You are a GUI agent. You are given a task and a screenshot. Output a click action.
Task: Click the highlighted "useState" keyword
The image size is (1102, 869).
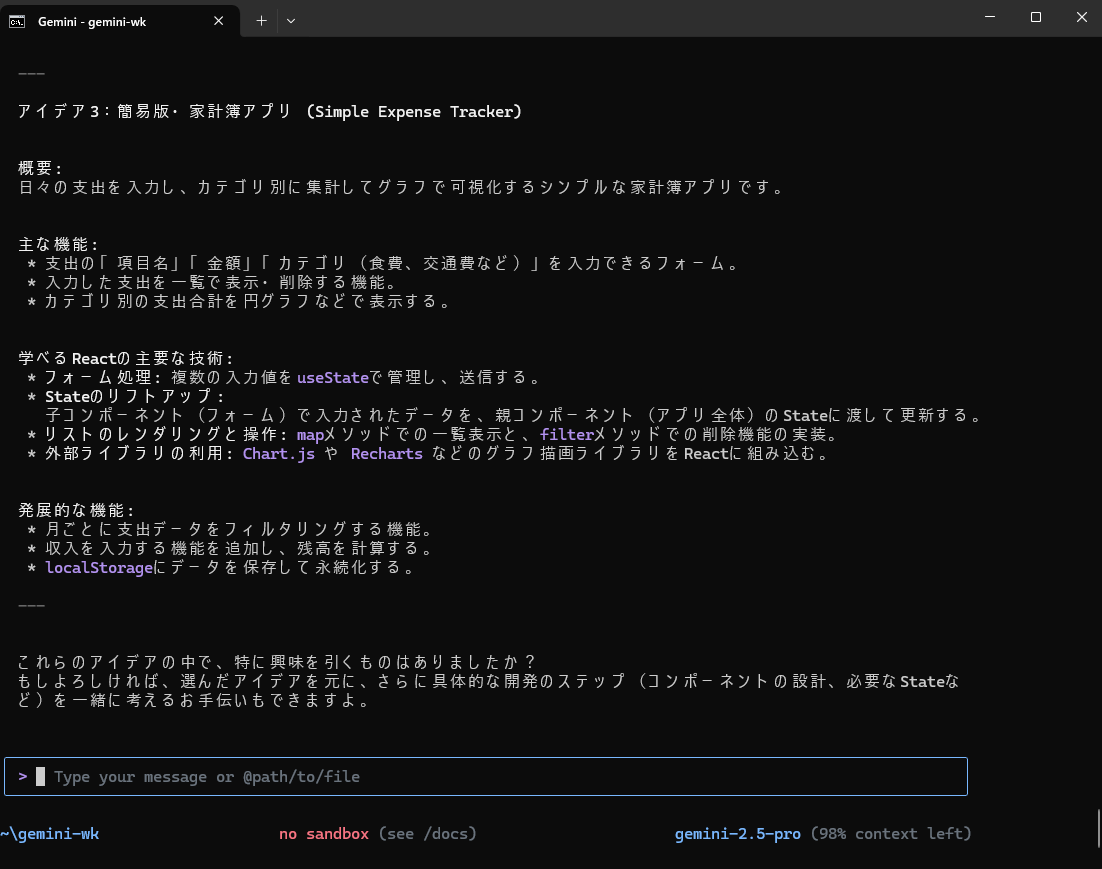point(333,378)
